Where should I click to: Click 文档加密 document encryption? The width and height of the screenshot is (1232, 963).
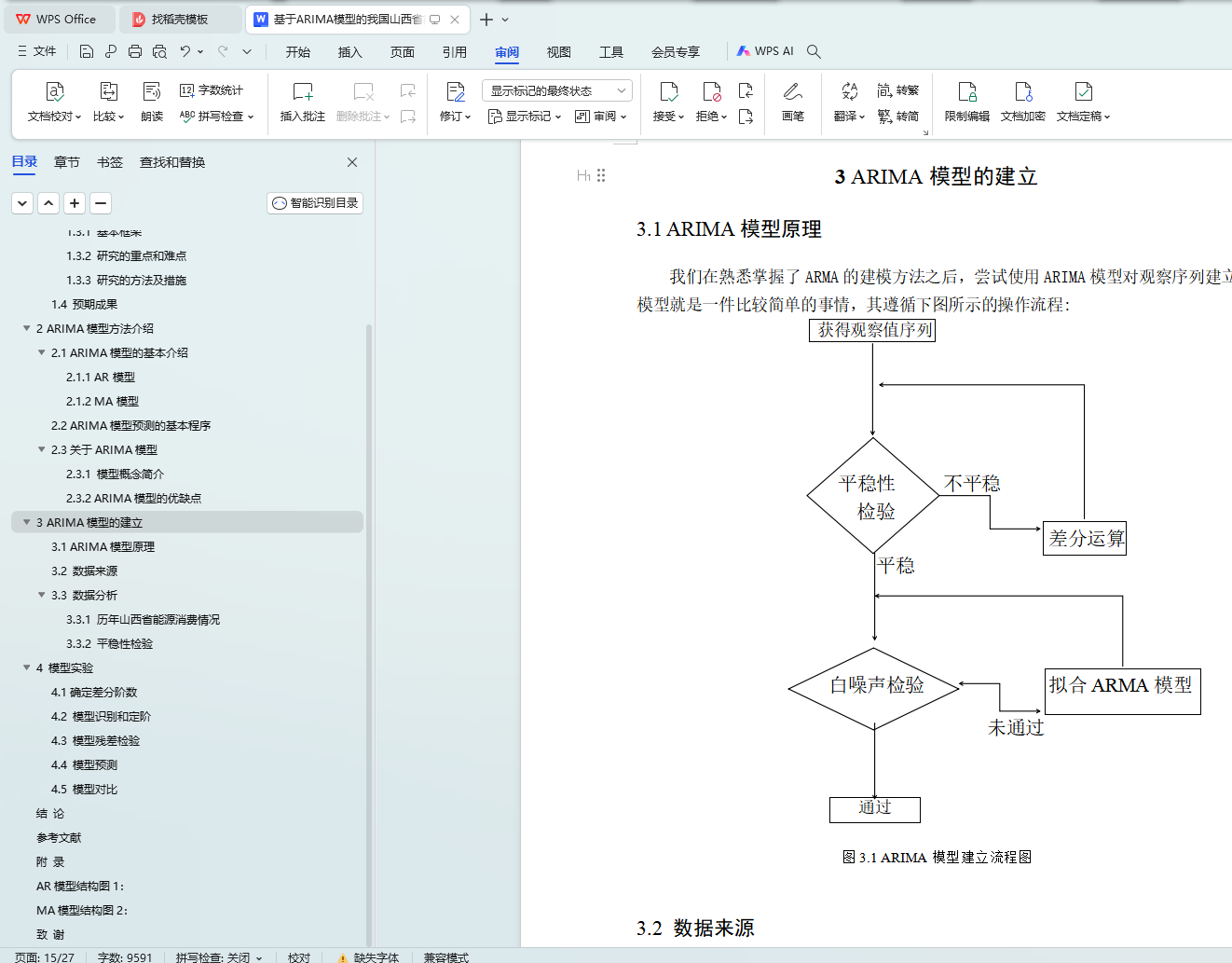point(1023,103)
